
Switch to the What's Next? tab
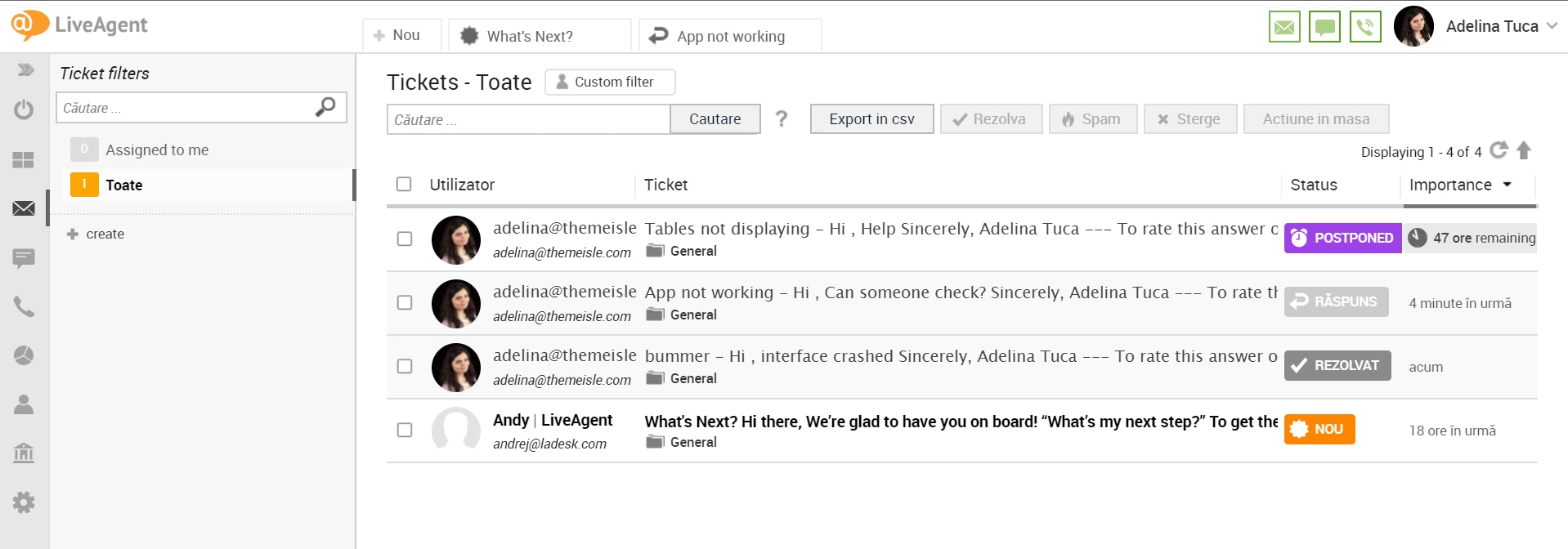click(x=540, y=36)
